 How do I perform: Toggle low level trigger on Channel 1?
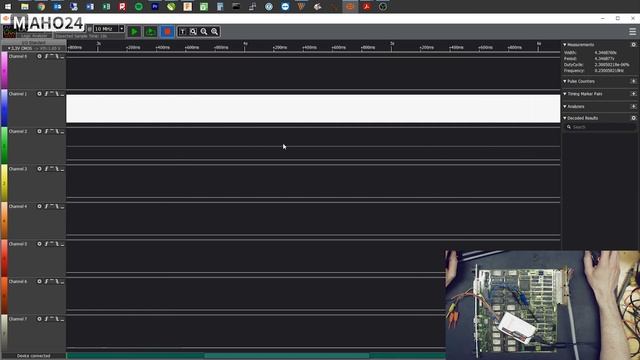tap(62, 94)
